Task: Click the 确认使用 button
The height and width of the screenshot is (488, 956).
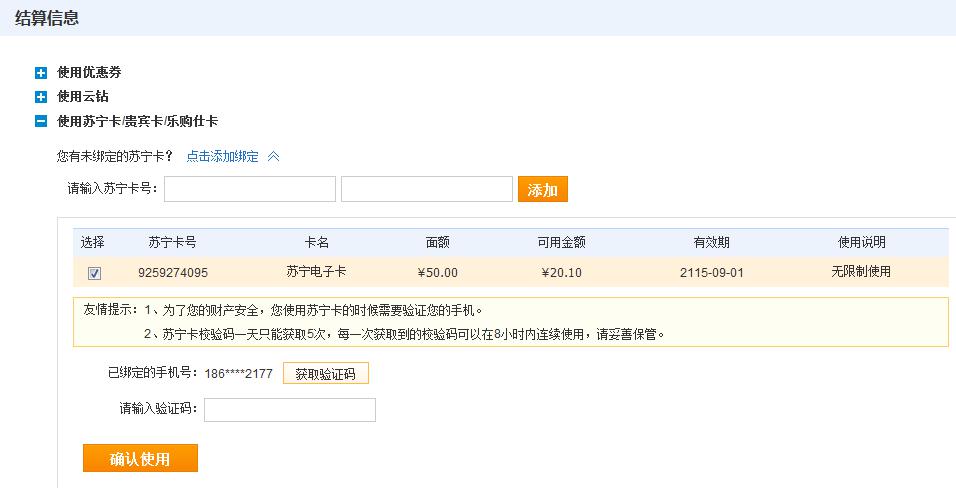Action: tap(140, 458)
